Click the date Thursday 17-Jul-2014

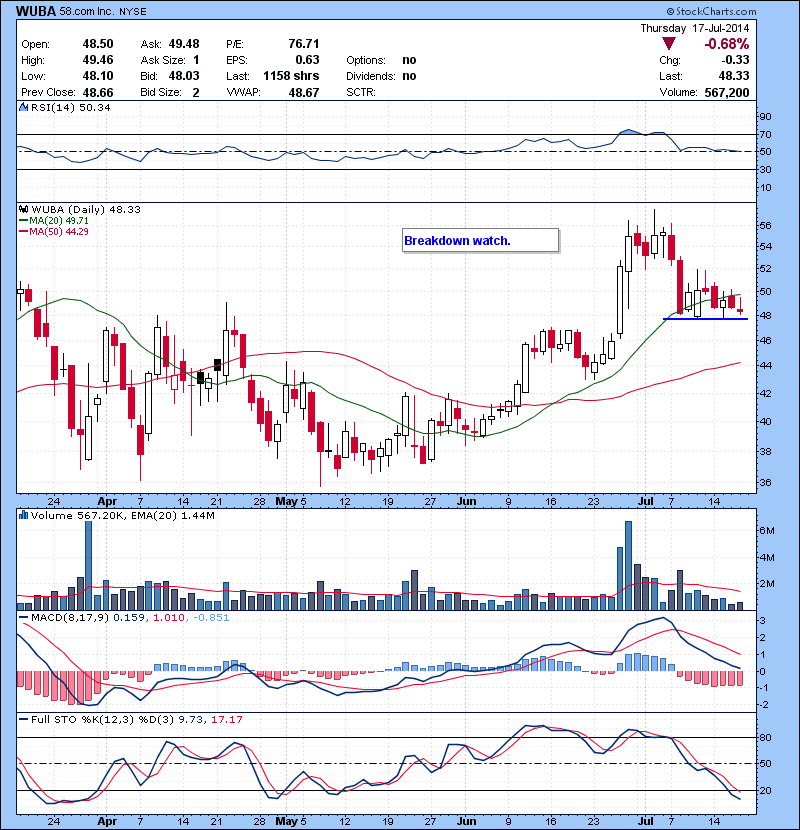[695, 28]
